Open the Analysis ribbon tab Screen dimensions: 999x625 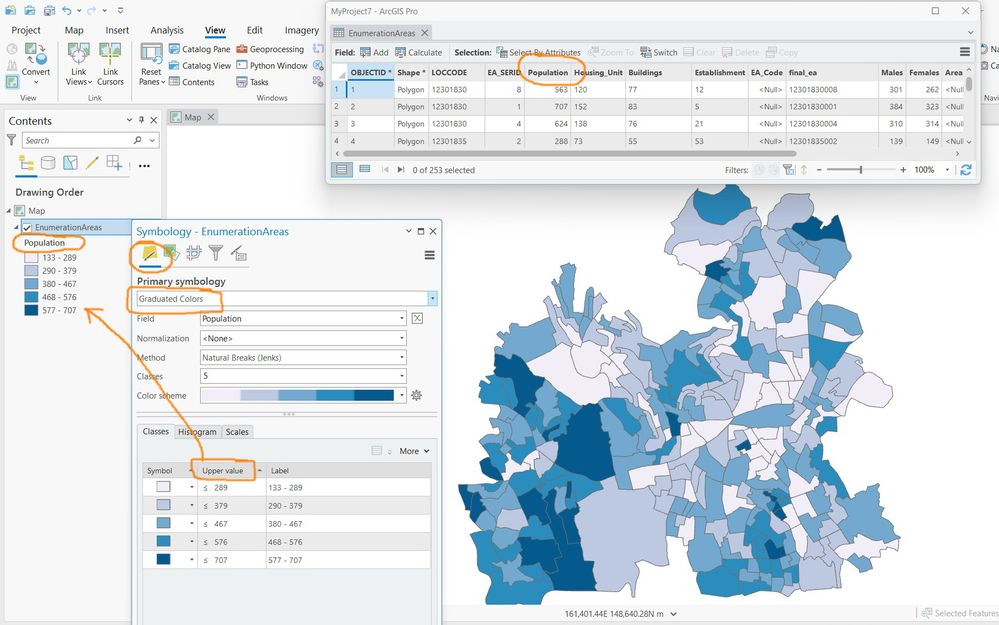(x=167, y=30)
